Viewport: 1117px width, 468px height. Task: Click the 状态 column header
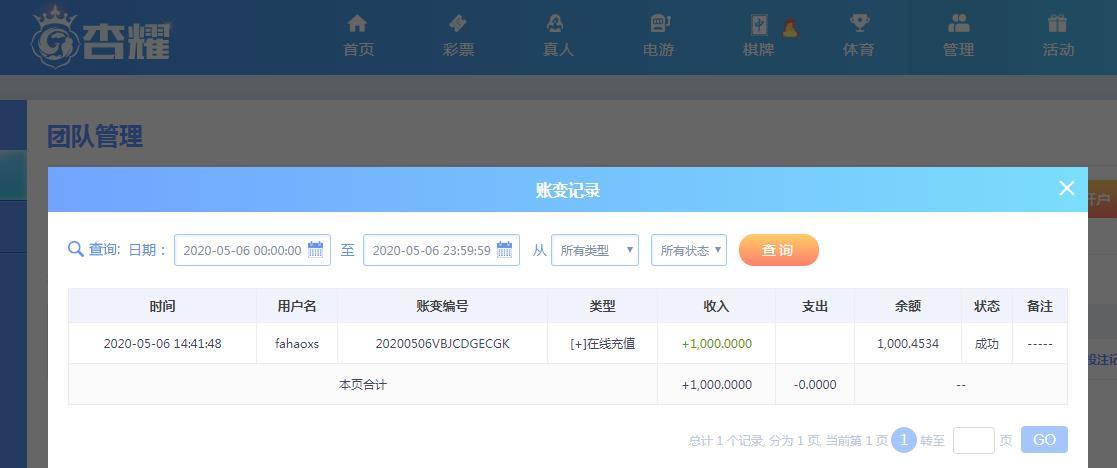tap(987, 306)
